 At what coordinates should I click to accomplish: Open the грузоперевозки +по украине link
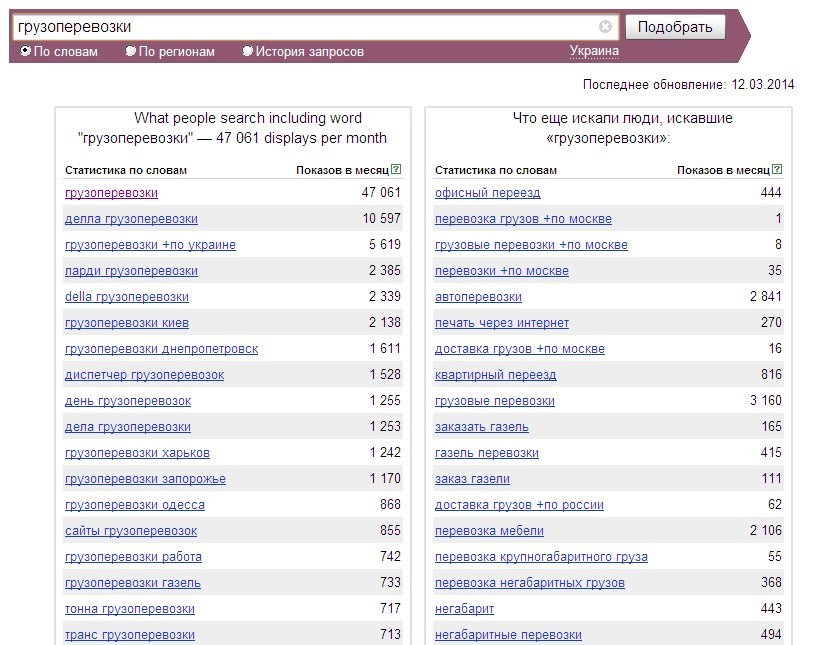(150, 245)
